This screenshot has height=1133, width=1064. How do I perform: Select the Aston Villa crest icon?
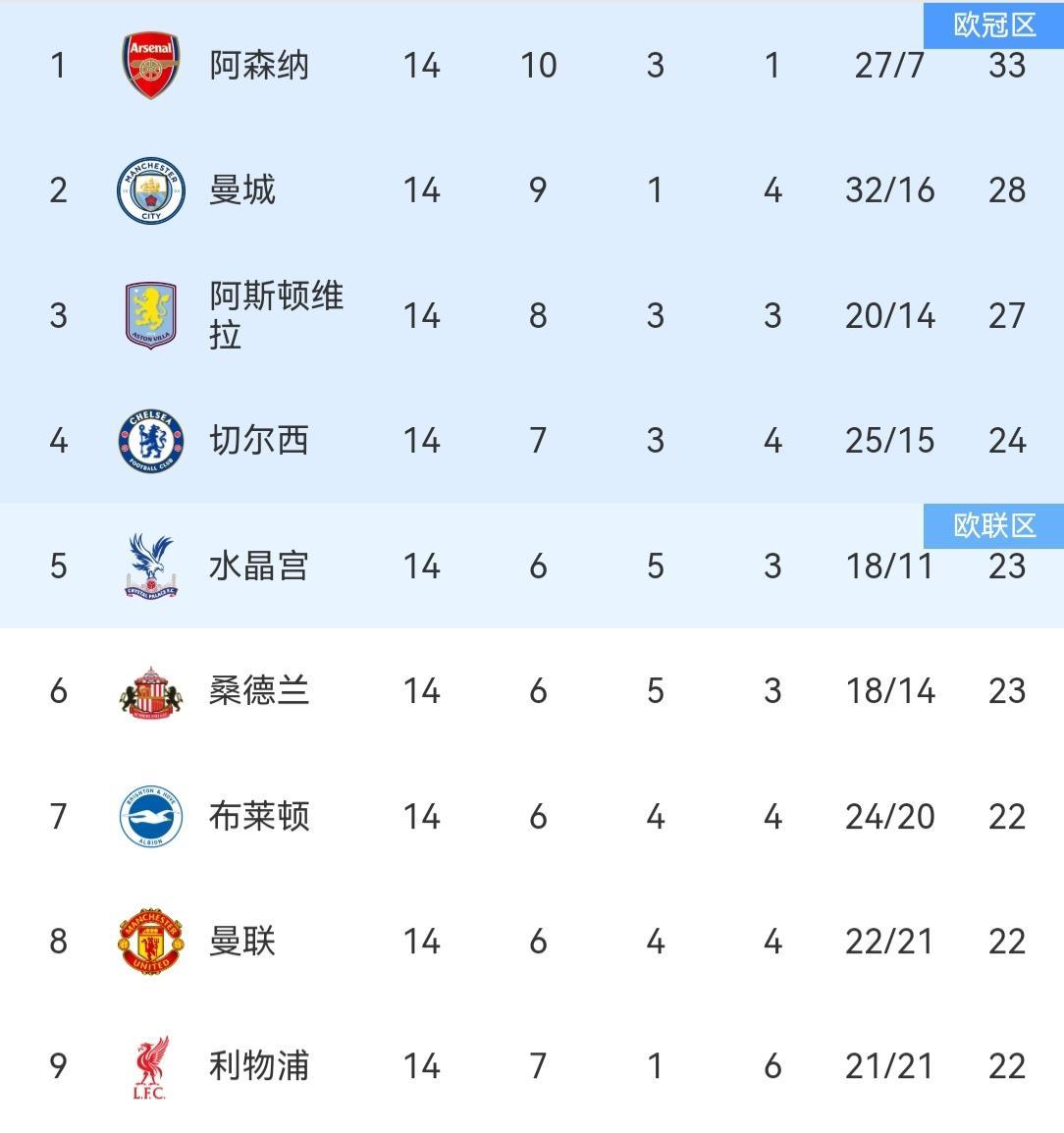[x=150, y=316]
